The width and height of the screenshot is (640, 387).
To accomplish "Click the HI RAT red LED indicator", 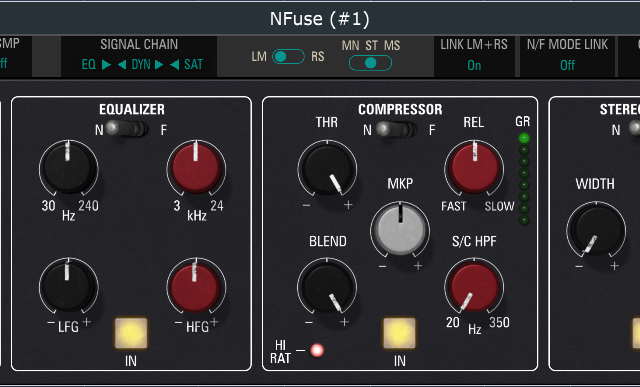I will 317,350.
